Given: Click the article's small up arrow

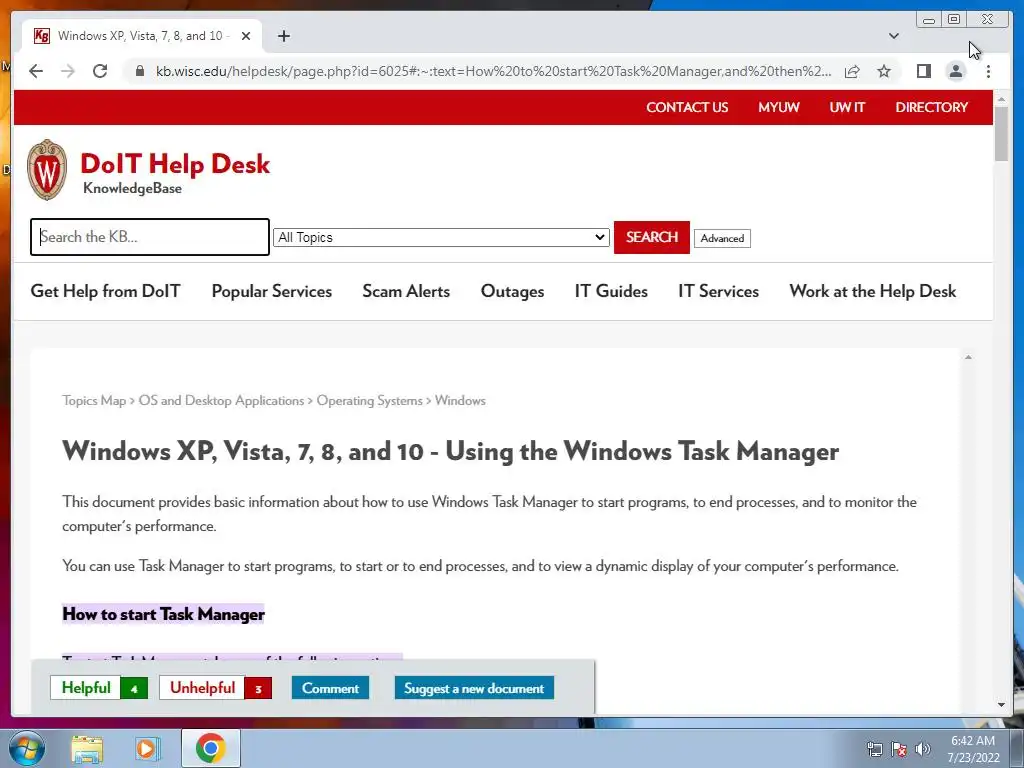Looking at the screenshot, I should 968,357.
